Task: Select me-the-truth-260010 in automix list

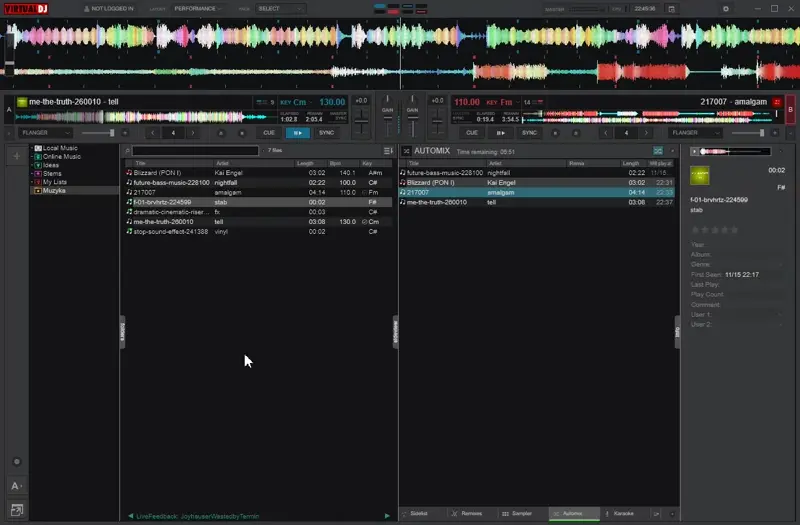Action: click(537, 203)
